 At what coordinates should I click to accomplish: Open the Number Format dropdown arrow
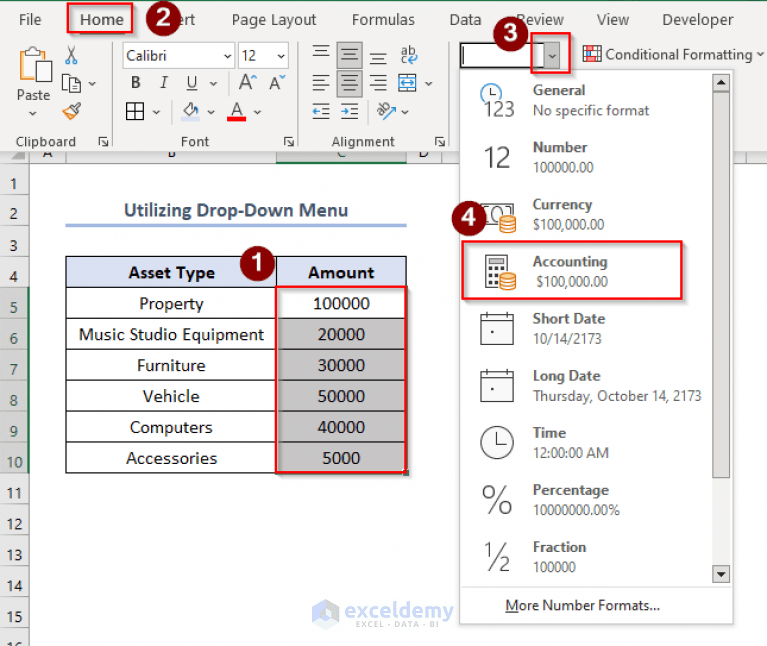(x=552, y=56)
